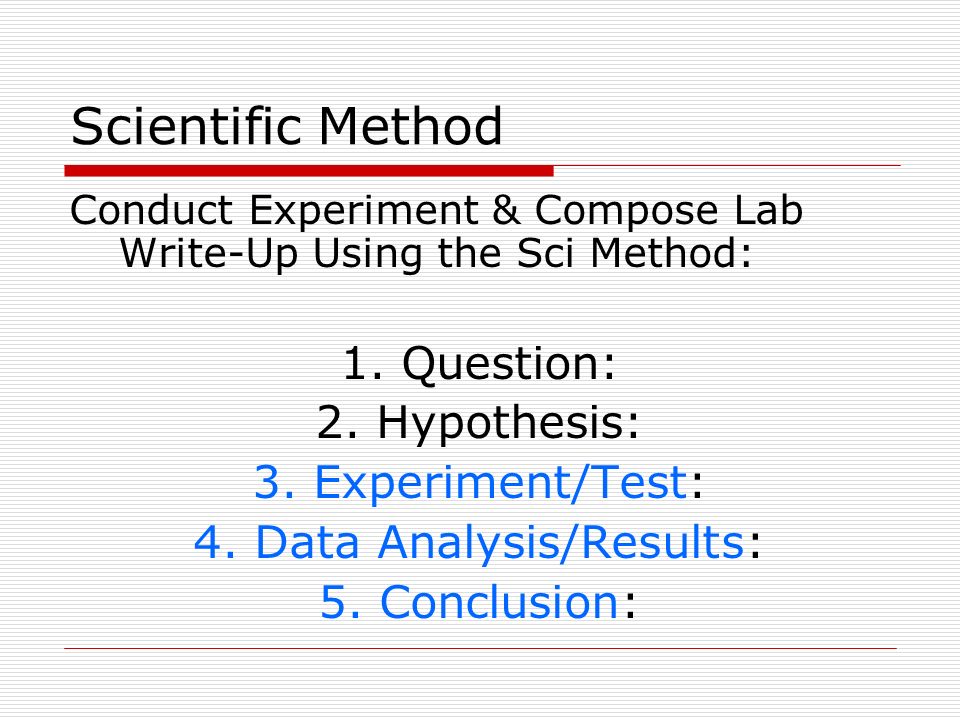This screenshot has width=960, height=720.
Task: Select the "1. Question:" list item
Action: [479, 364]
